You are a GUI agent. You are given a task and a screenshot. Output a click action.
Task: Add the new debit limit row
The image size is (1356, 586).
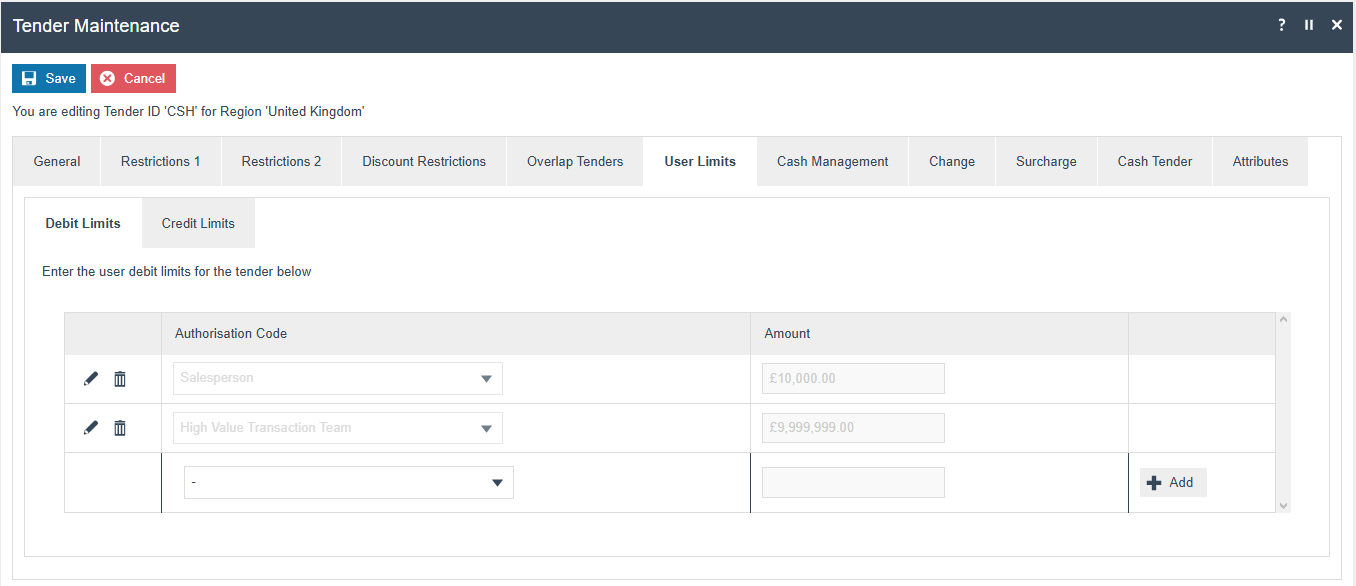pos(1173,482)
